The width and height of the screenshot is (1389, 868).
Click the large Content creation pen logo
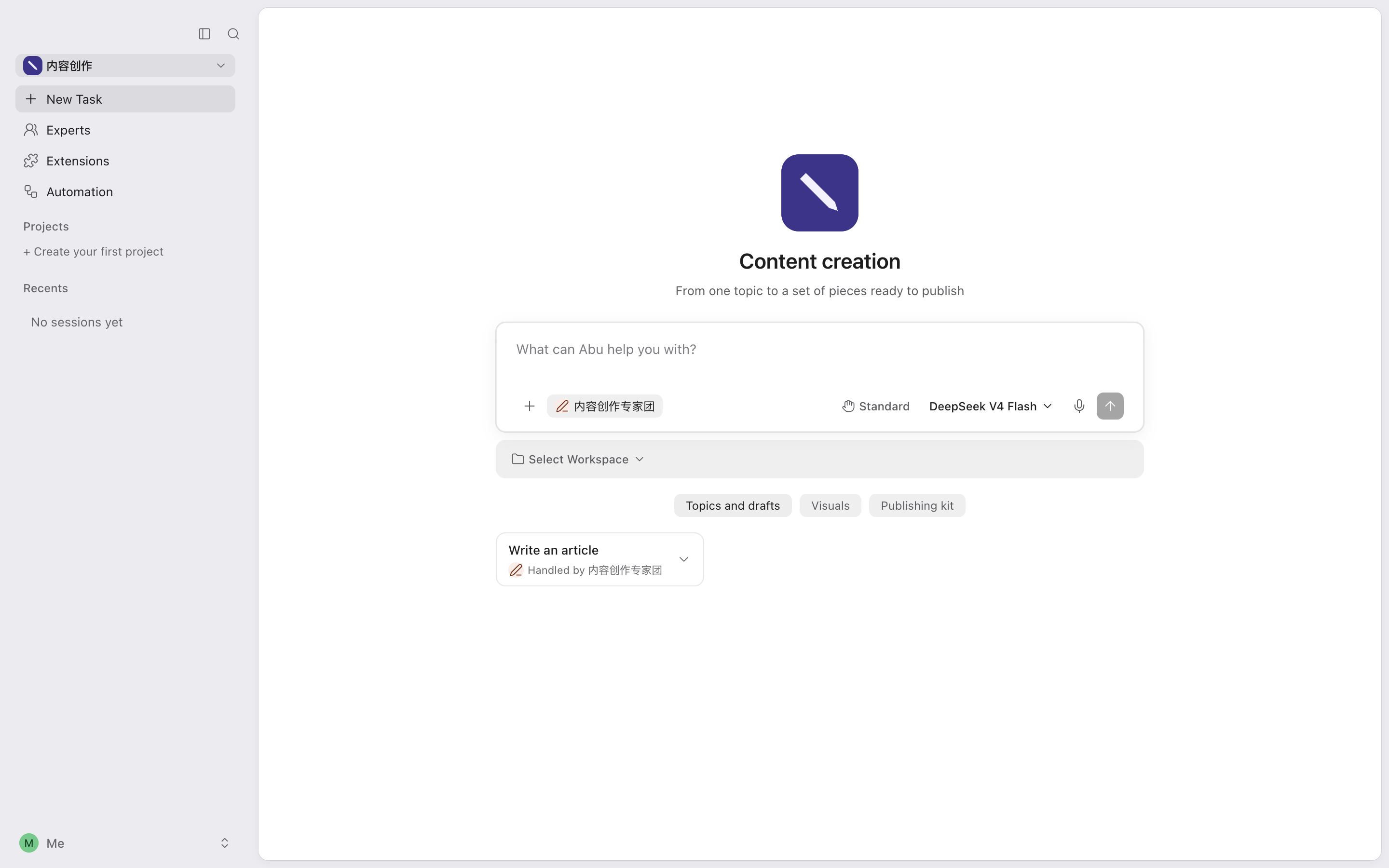tap(819, 193)
